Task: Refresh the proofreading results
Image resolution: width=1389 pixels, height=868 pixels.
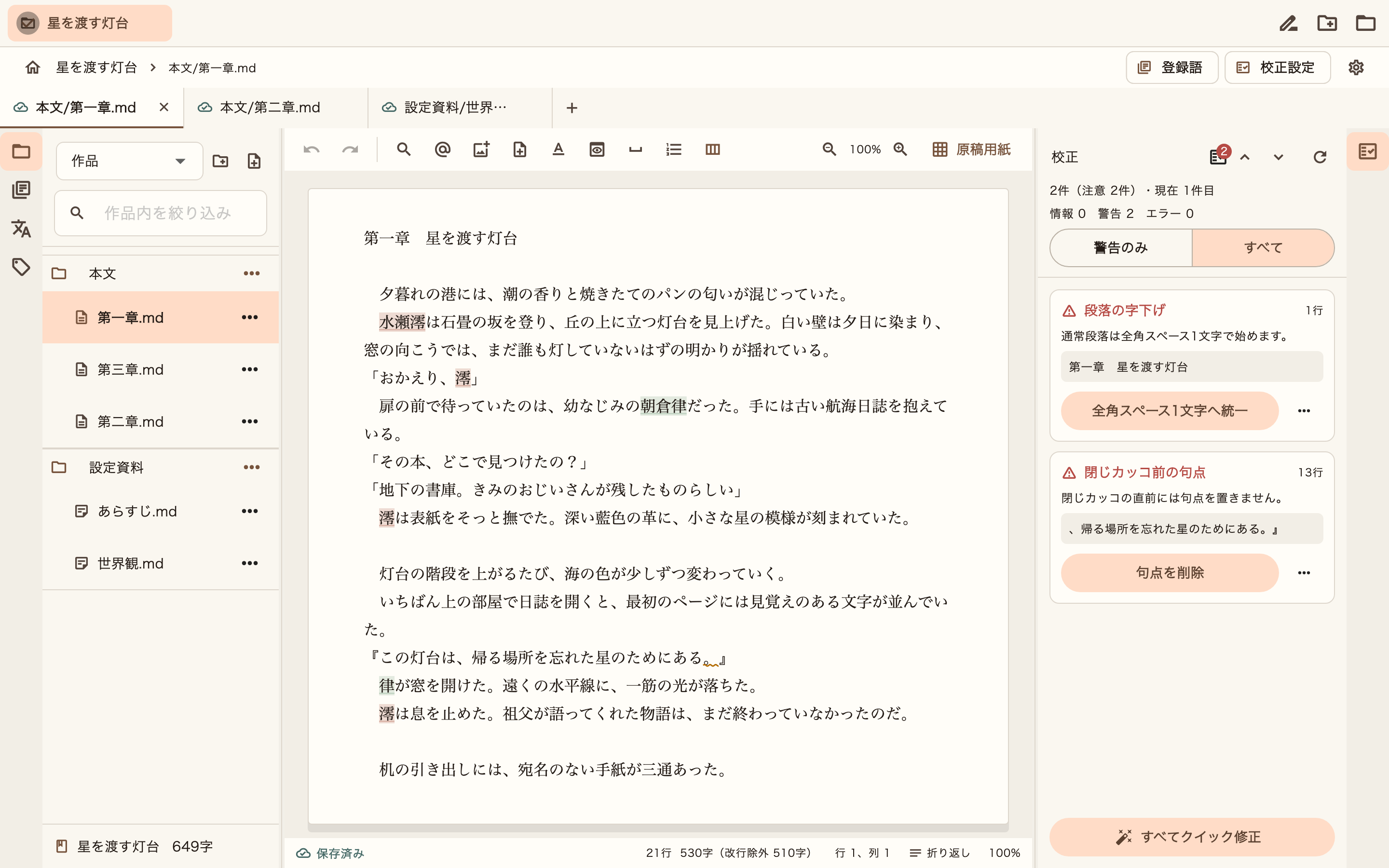Action: [x=1320, y=157]
